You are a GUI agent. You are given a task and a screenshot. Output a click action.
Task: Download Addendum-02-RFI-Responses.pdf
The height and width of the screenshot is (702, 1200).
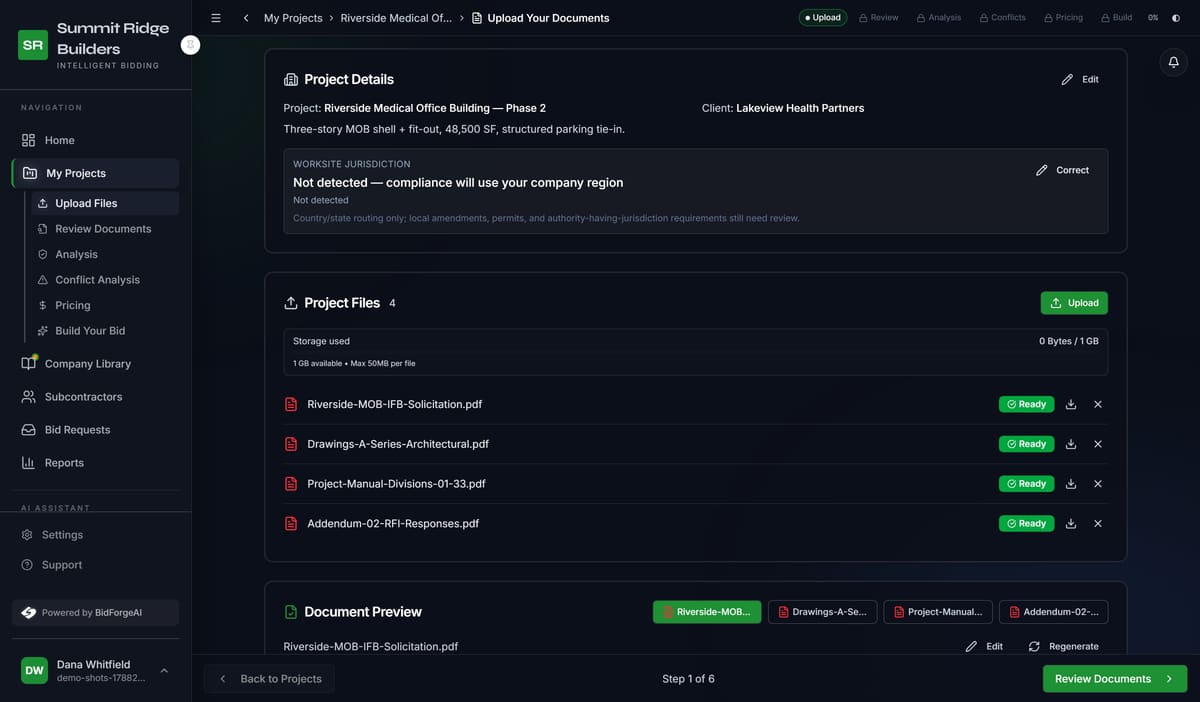[1071, 524]
